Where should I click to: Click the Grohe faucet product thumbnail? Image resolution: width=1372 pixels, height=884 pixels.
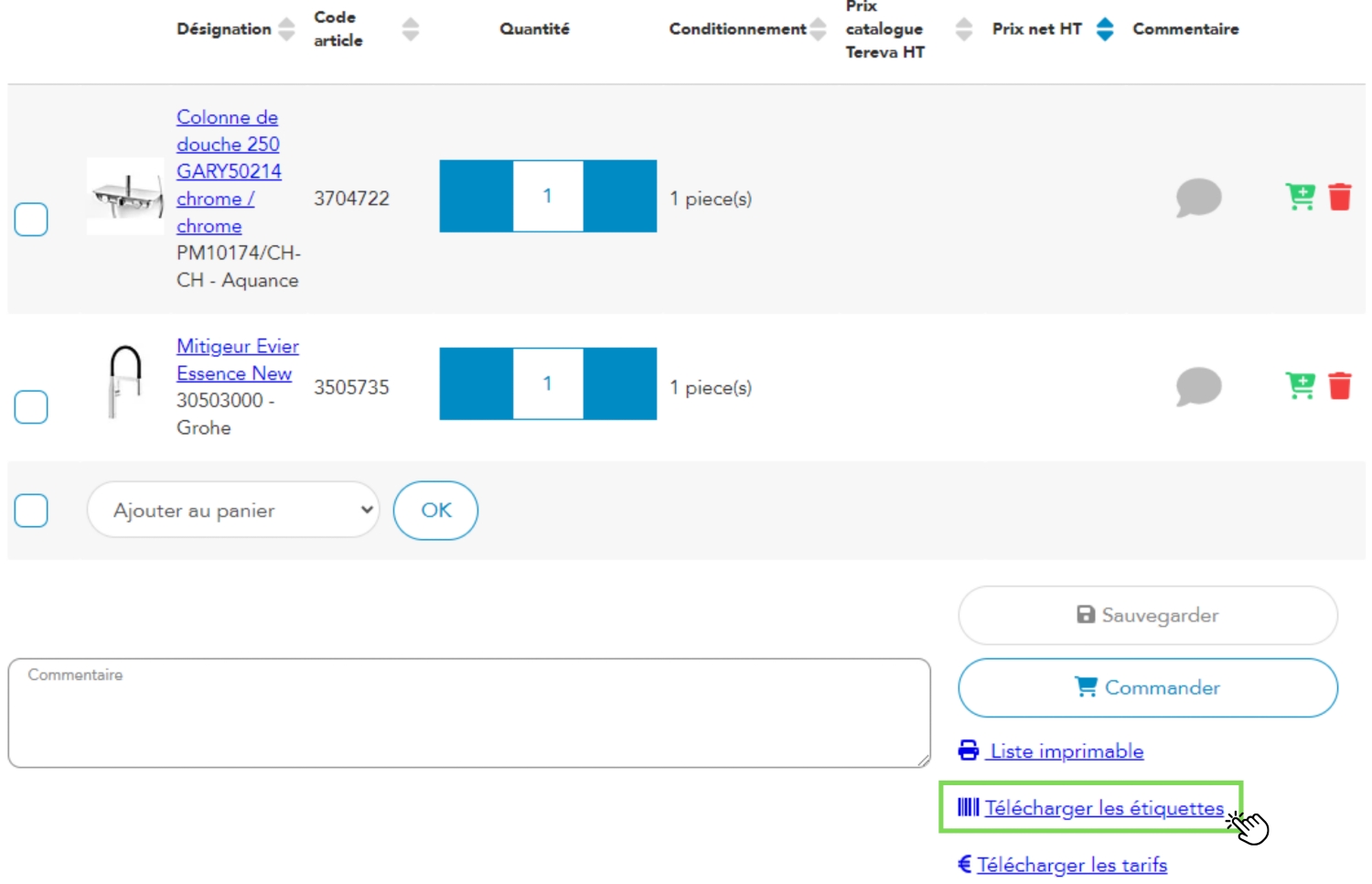click(x=125, y=382)
